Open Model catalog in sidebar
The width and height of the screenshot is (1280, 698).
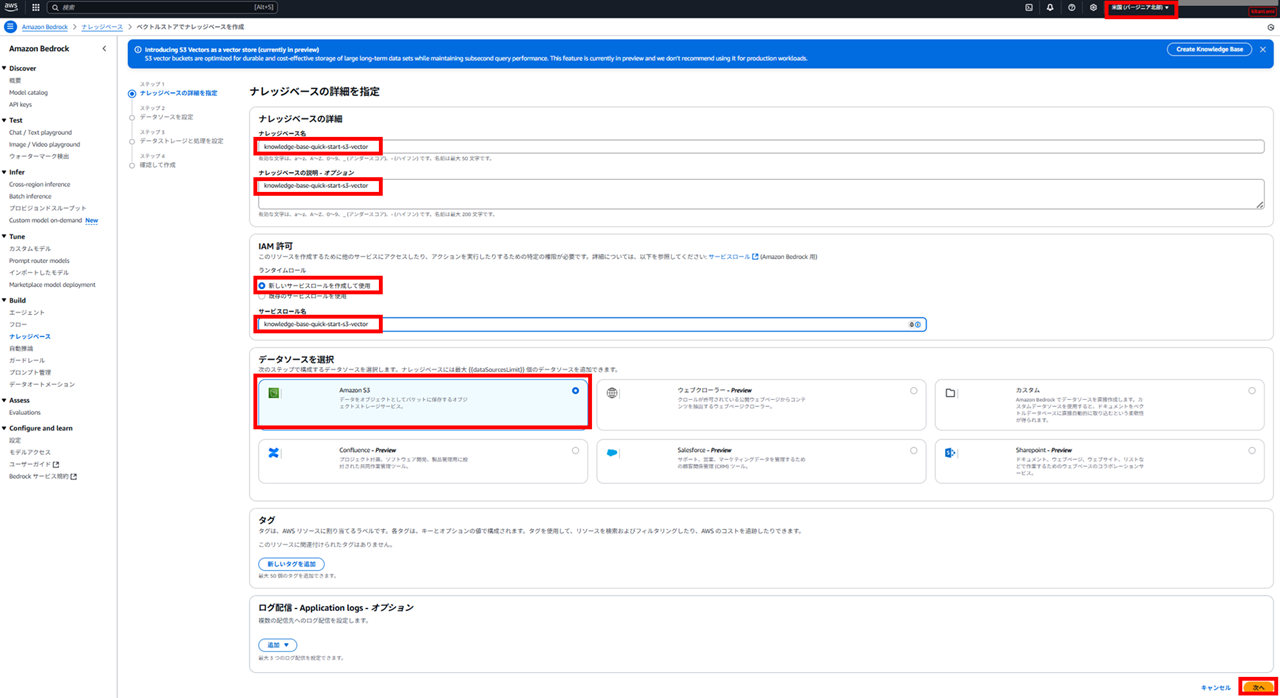pos(28,92)
